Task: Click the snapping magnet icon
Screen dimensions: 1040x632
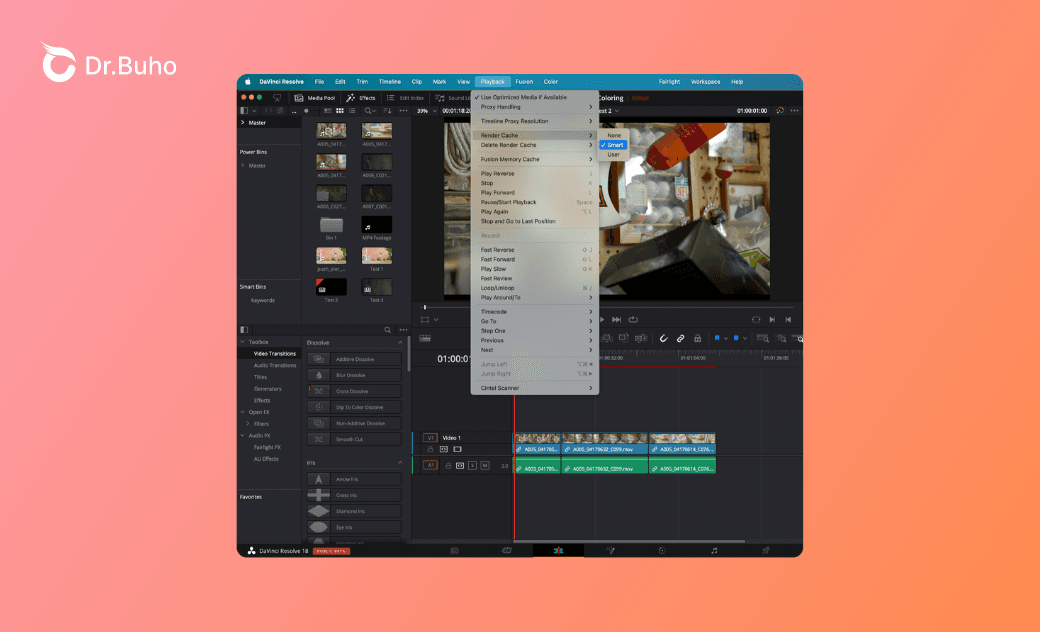Action: pyautogui.click(x=662, y=338)
